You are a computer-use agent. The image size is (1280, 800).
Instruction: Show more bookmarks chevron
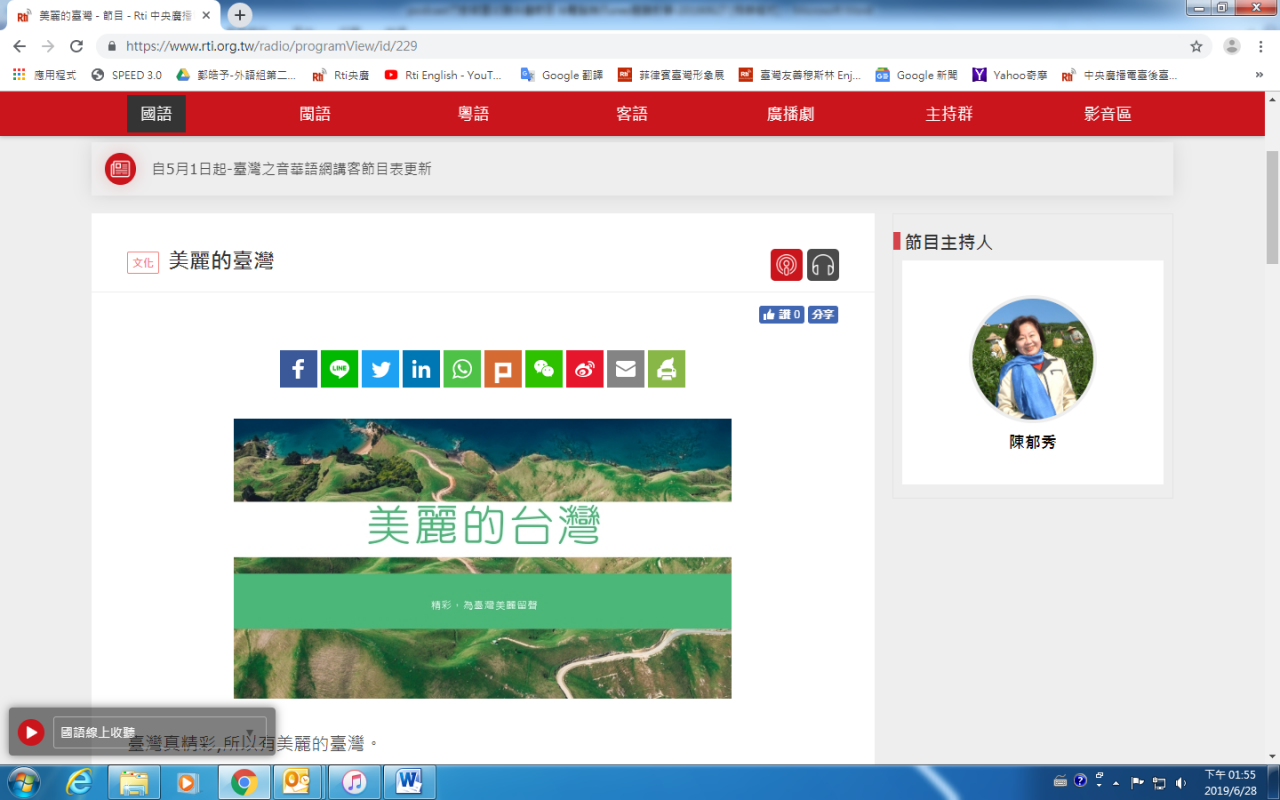[x=1259, y=75]
